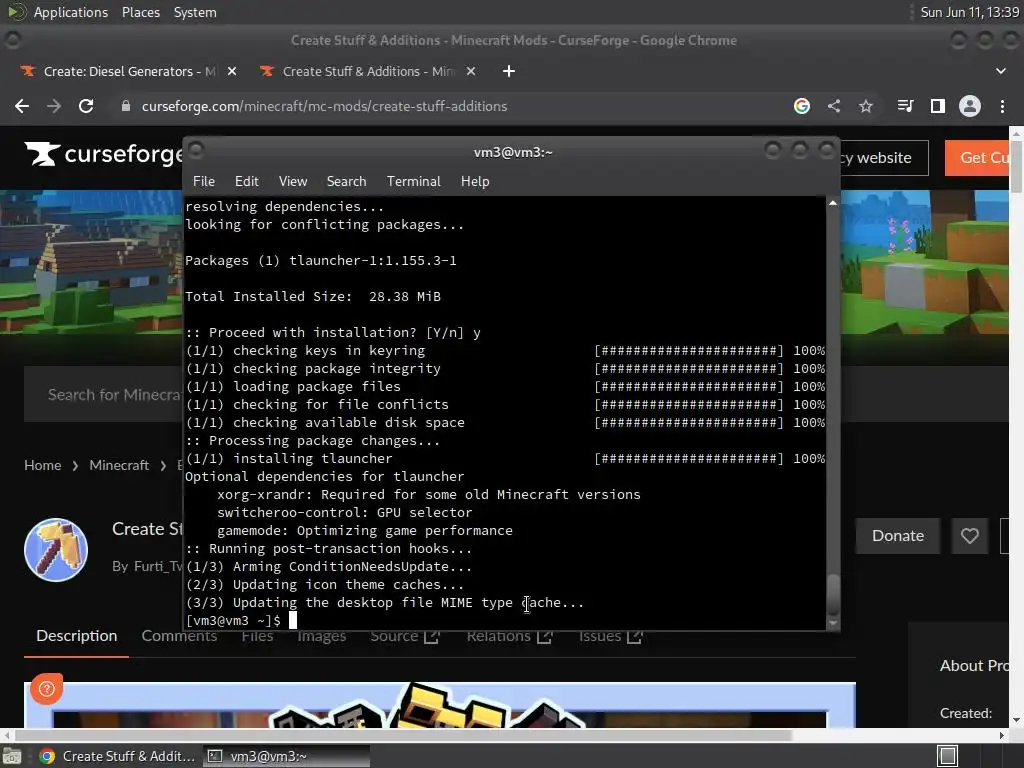Switch to Create: Diesel Generators tab

click(128, 71)
